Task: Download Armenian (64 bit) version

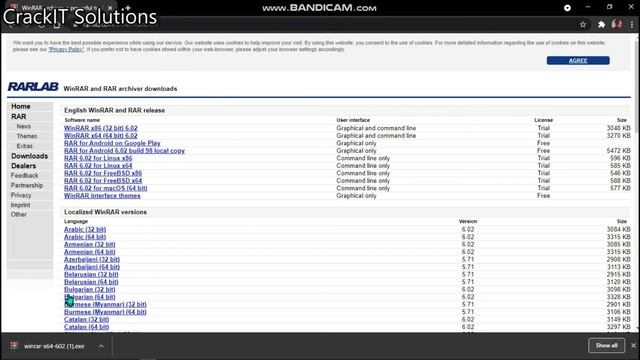Action: coord(90,252)
